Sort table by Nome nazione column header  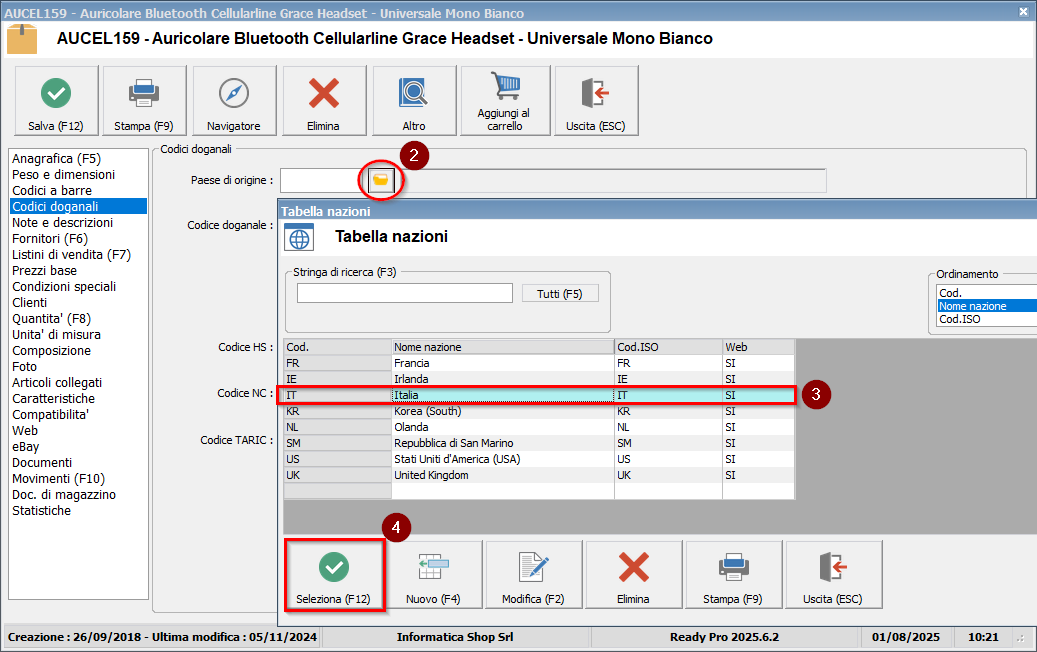(502, 346)
